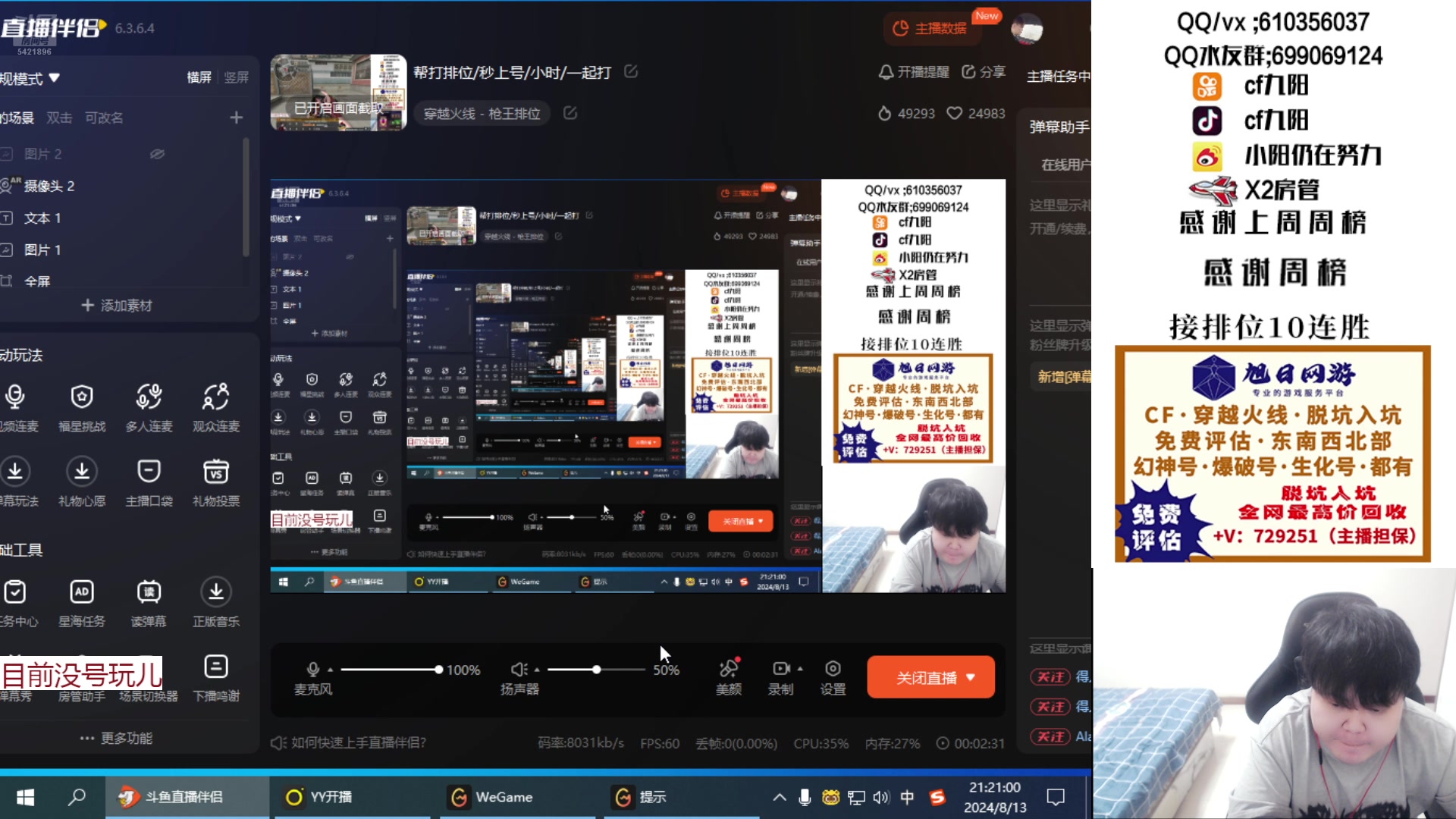
Task: Add a new scene with plus icon
Action: [x=237, y=118]
